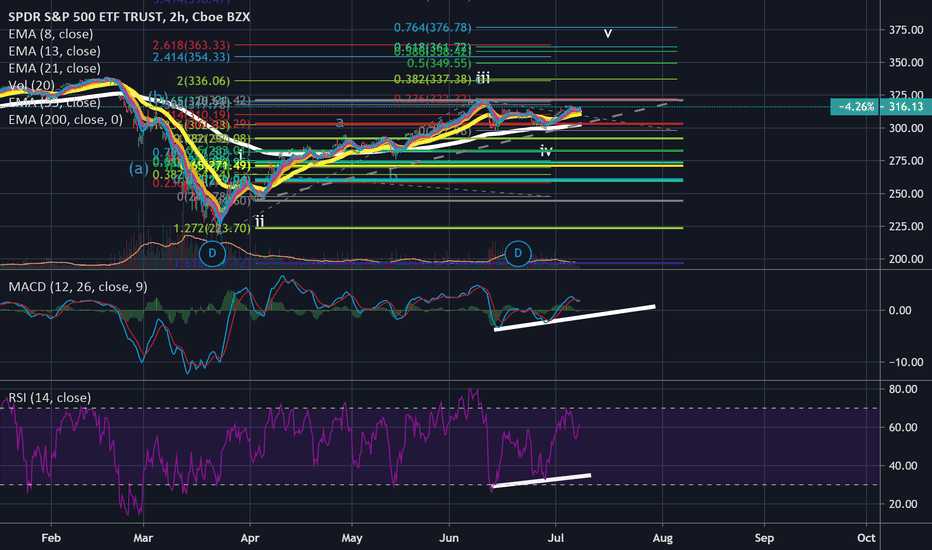Click 350.00 on the price axis
This screenshot has height=550, width=932.
tap(906, 62)
